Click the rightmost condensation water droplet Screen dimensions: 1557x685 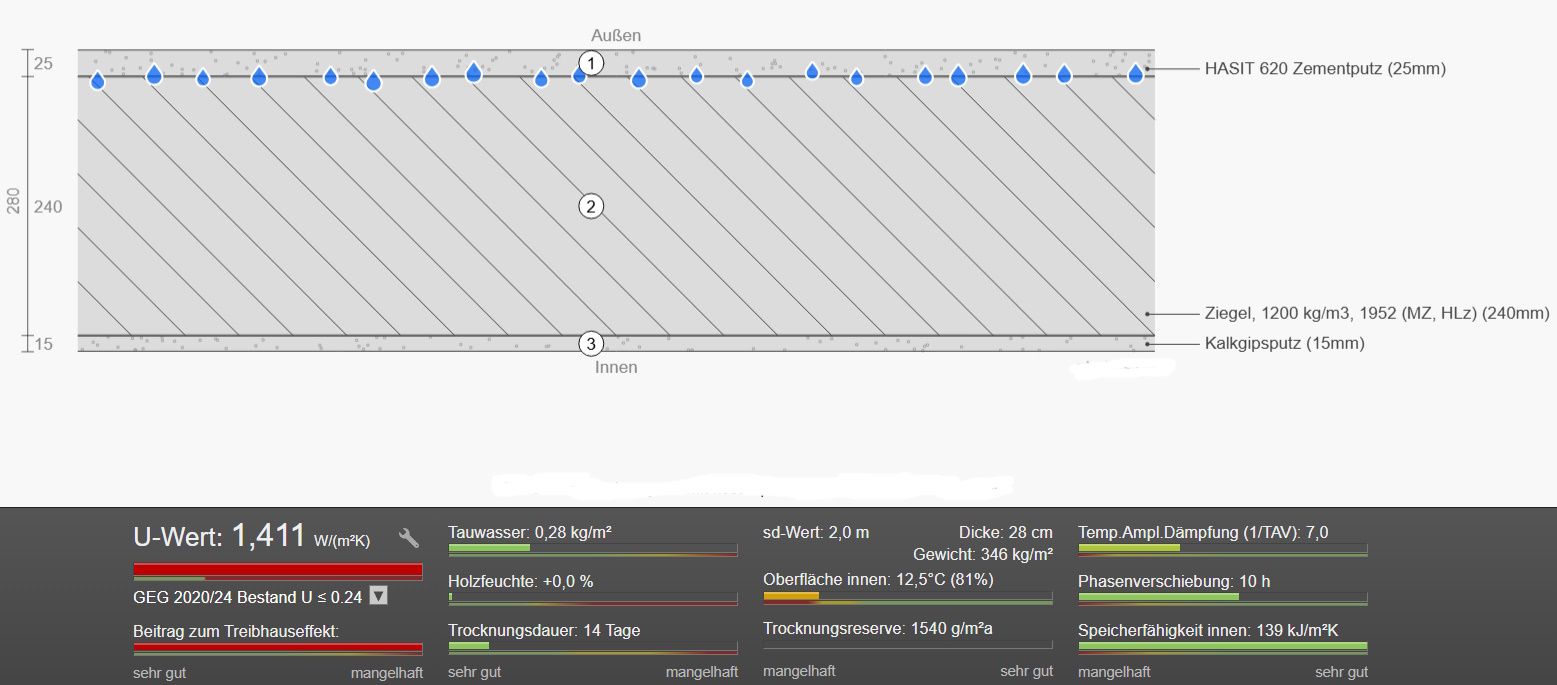coord(1136,73)
